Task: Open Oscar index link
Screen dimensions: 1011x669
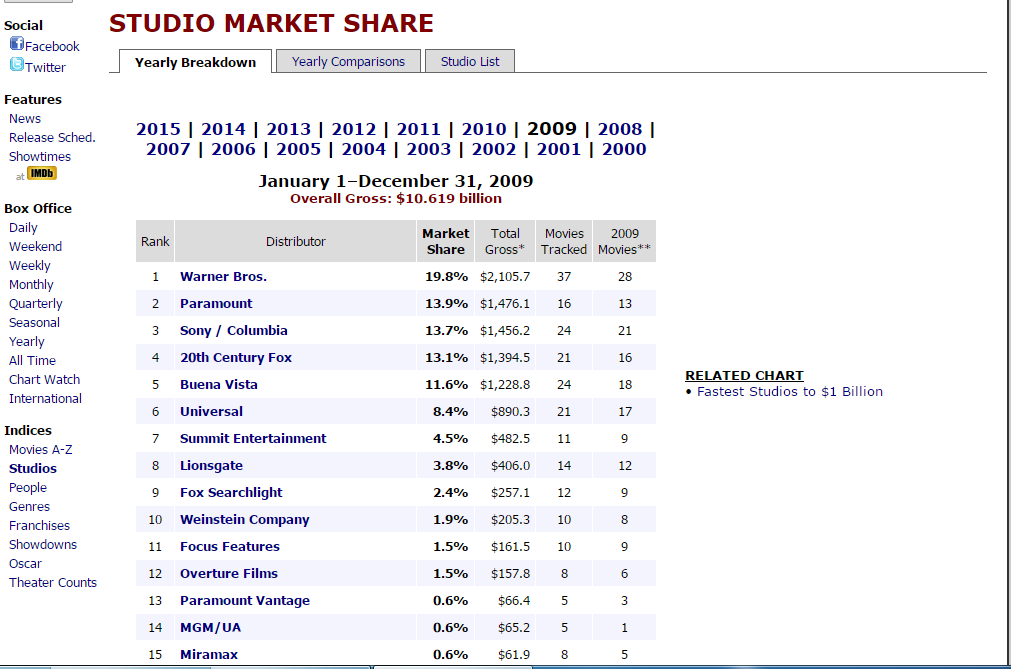Action: [25, 563]
